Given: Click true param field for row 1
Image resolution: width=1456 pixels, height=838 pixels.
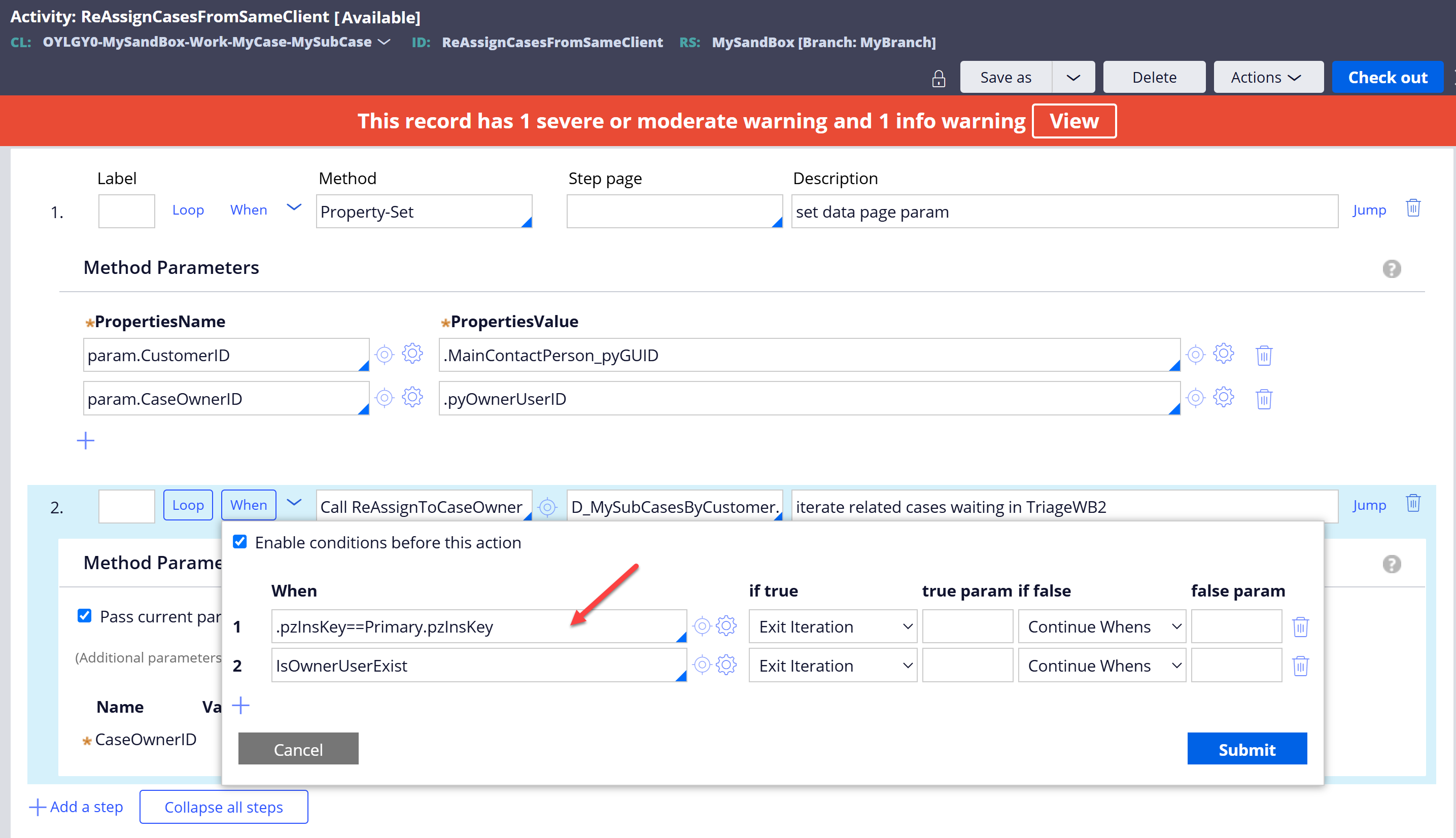Looking at the screenshot, I should point(967,626).
